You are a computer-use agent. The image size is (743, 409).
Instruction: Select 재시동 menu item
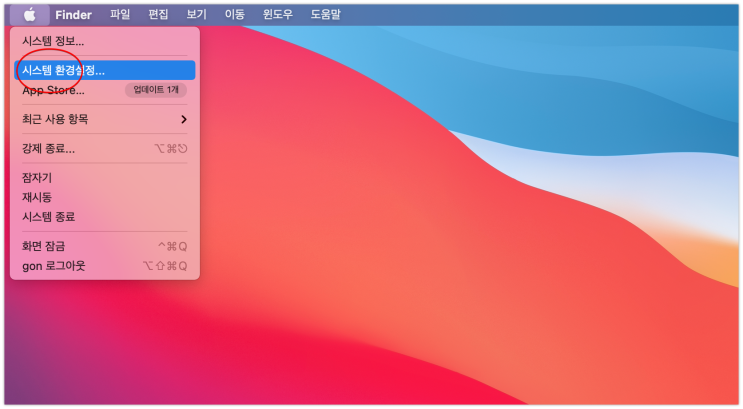[x=104, y=197]
